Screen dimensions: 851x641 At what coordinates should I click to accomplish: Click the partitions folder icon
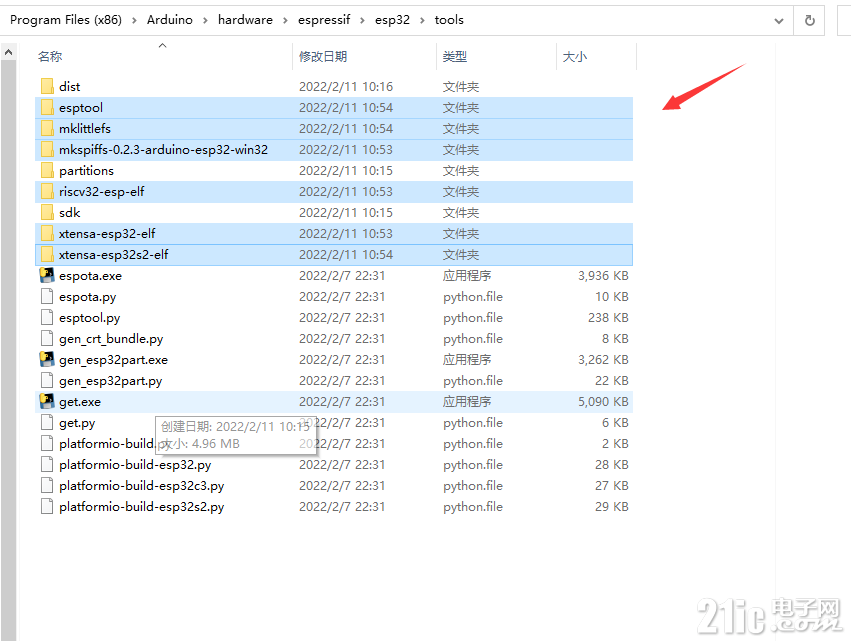click(47, 170)
